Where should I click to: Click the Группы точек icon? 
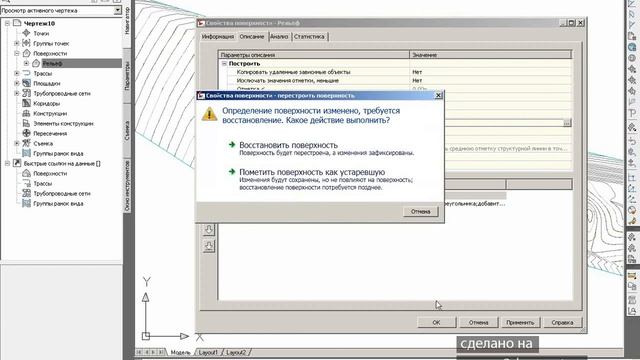(x=26, y=43)
